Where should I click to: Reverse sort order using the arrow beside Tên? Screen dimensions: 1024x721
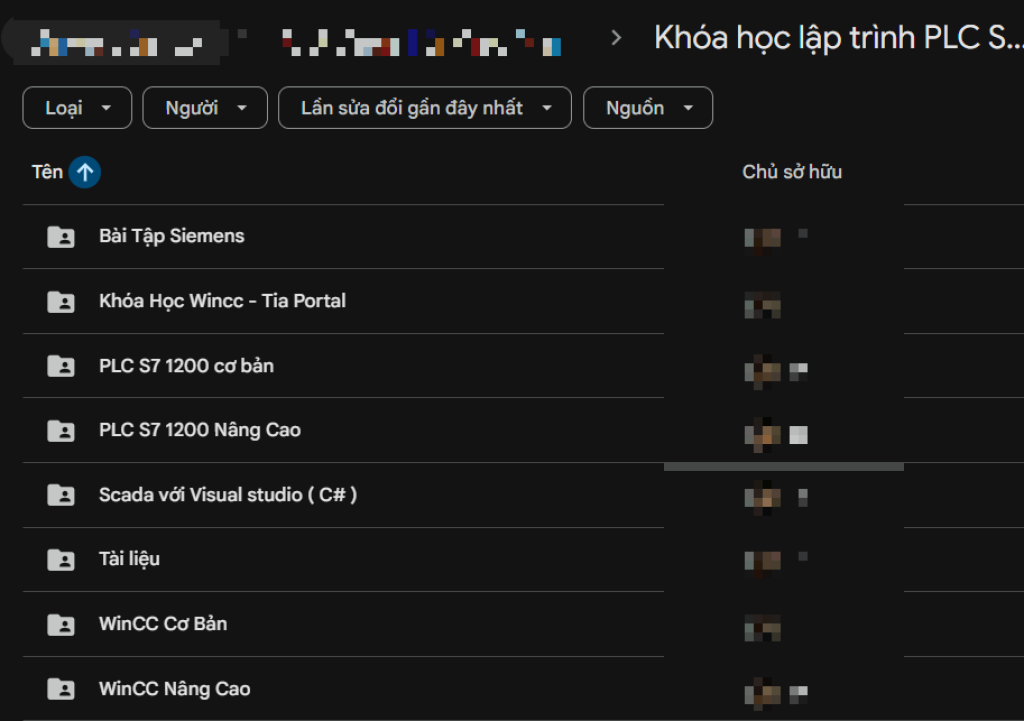(85, 172)
